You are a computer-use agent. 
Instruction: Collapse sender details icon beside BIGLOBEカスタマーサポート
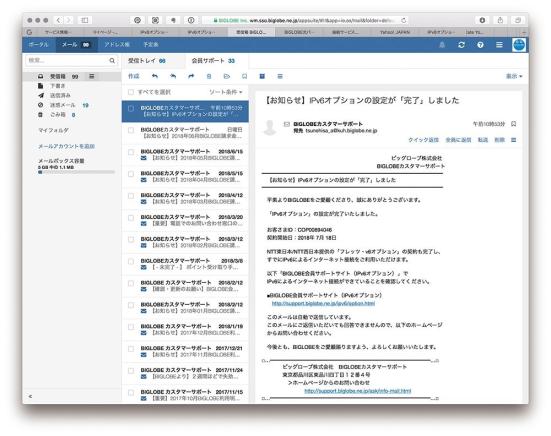click(287, 124)
